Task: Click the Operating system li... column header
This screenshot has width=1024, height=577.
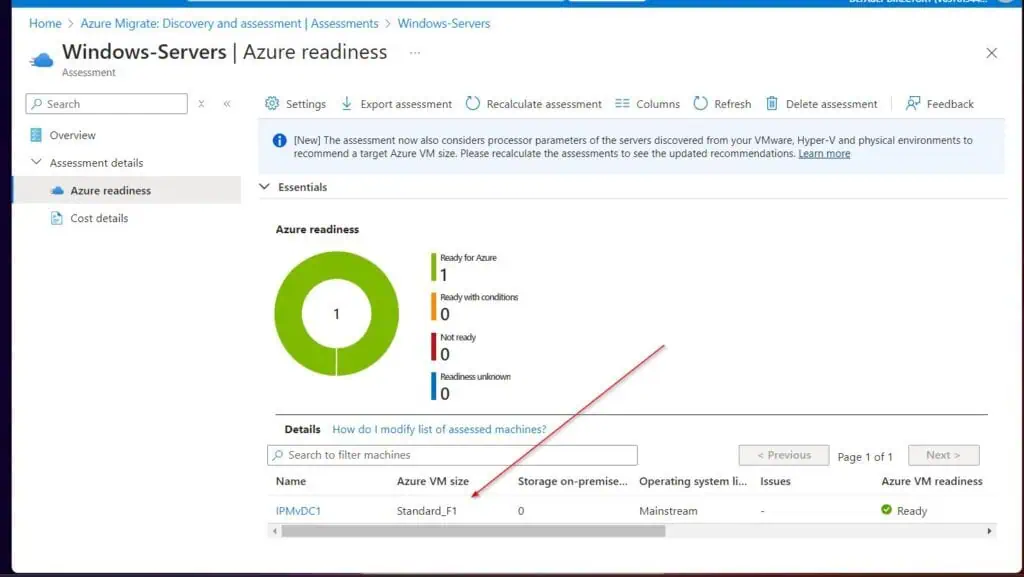Action: (x=693, y=481)
